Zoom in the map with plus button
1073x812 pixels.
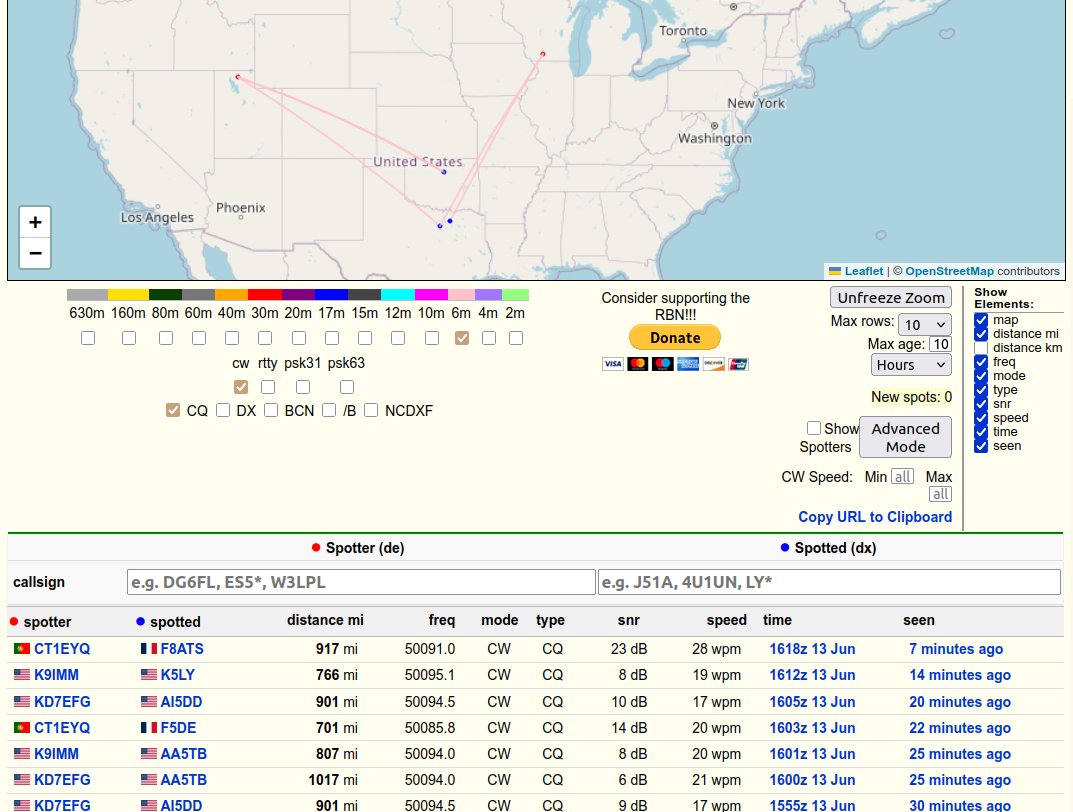[x=36, y=222]
